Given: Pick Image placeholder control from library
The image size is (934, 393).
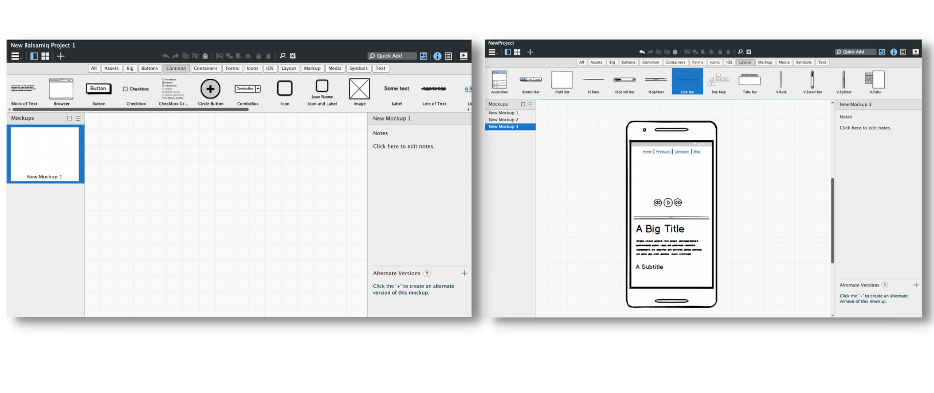Looking at the screenshot, I should pyautogui.click(x=359, y=92).
